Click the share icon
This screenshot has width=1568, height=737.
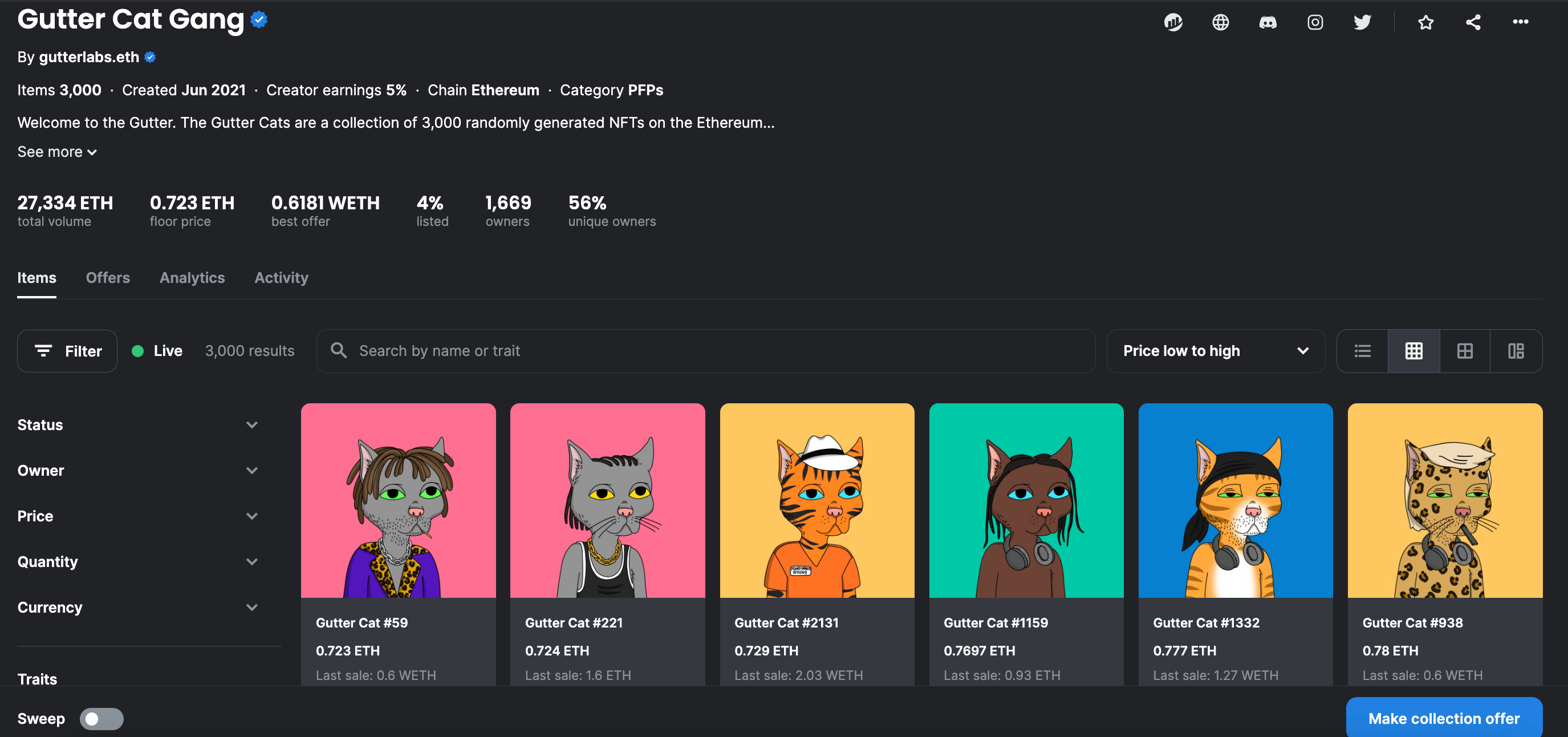pos(1472,23)
